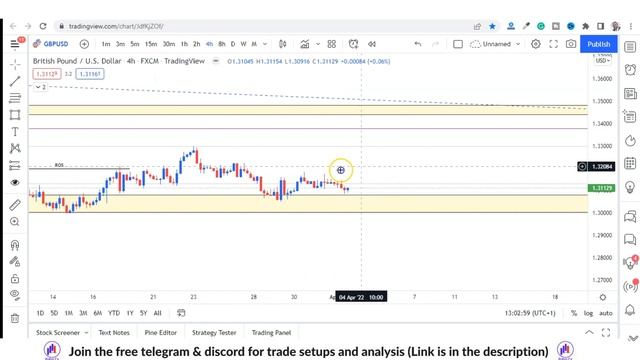Open the Trading Panel tab

click(x=271, y=333)
